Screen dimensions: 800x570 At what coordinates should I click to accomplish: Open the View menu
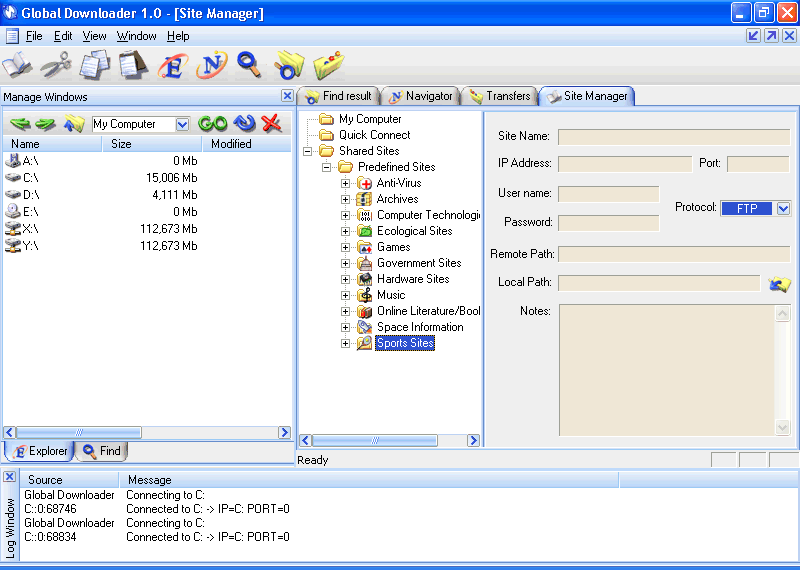(x=94, y=36)
